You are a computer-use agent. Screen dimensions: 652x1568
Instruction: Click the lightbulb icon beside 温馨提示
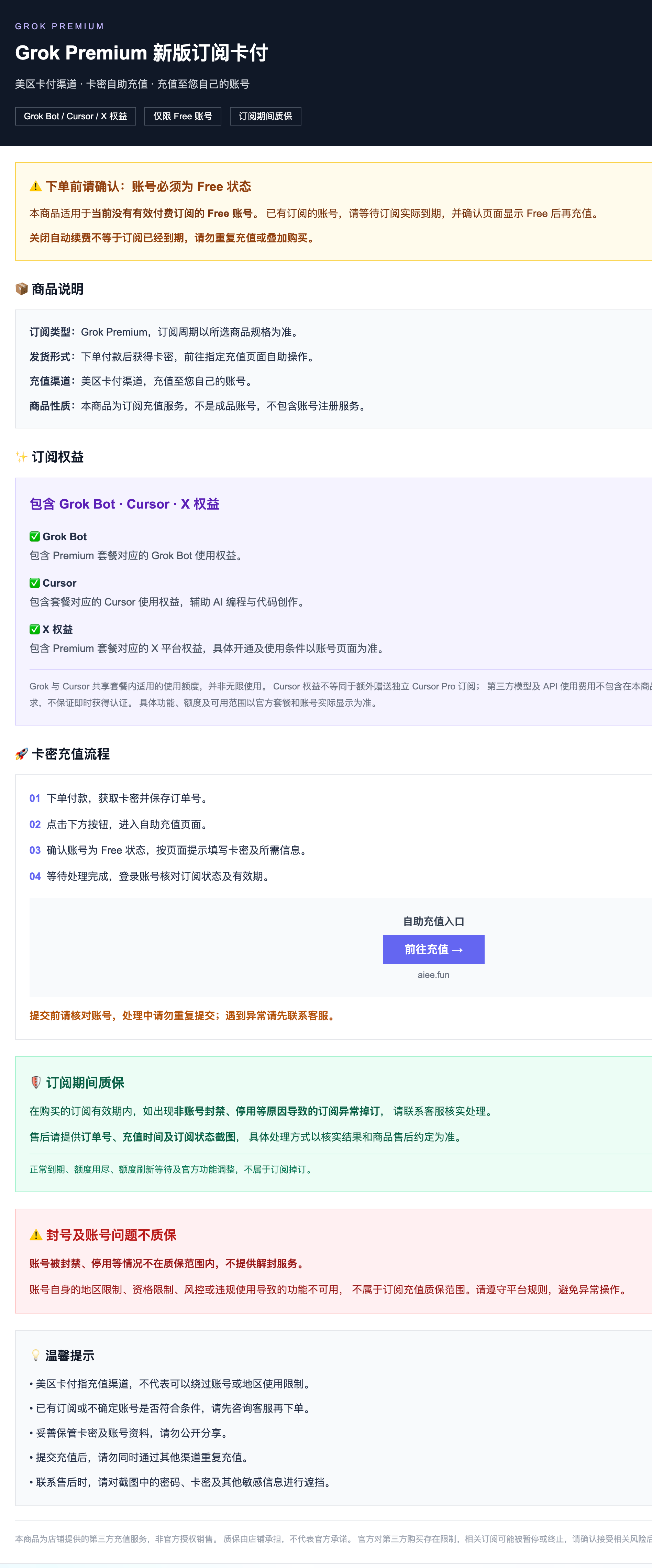(x=36, y=1355)
